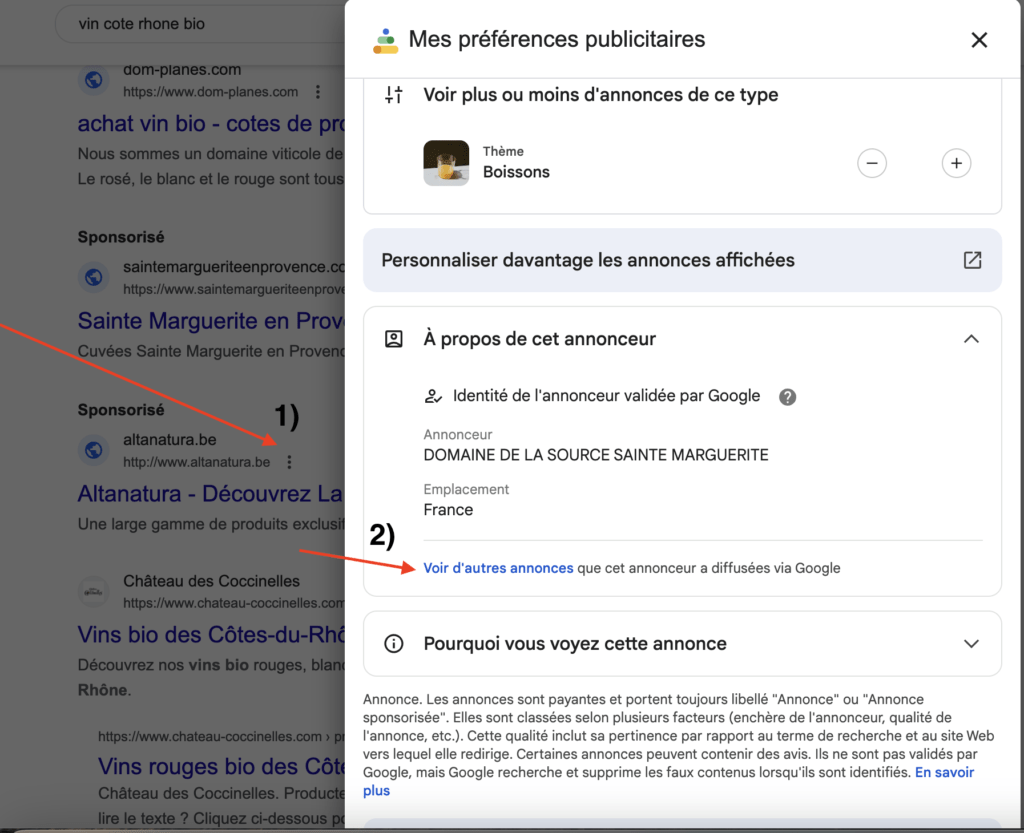Open the three-dot menu beside altanatura.be
The image size is (1024, 833).
[289, 462]
